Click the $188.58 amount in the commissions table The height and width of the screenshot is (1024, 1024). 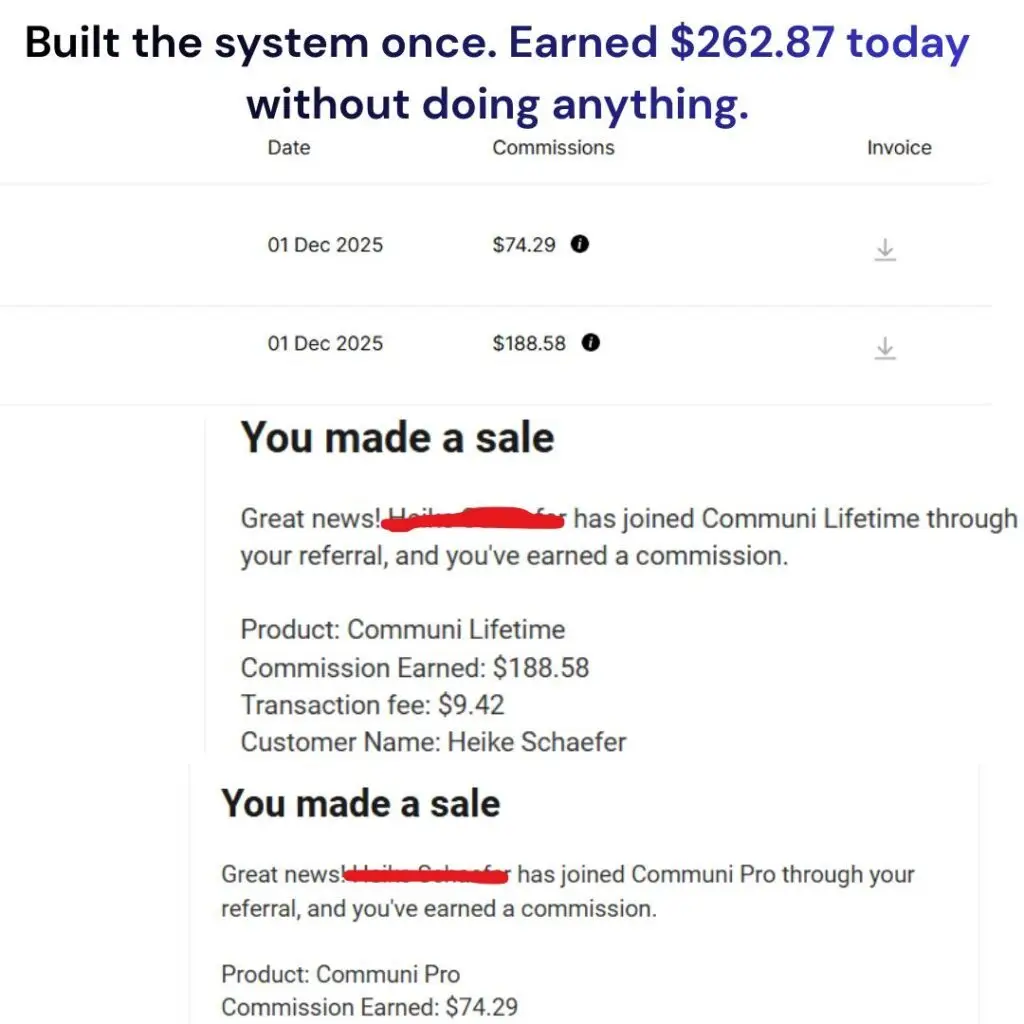click(529, 343)
